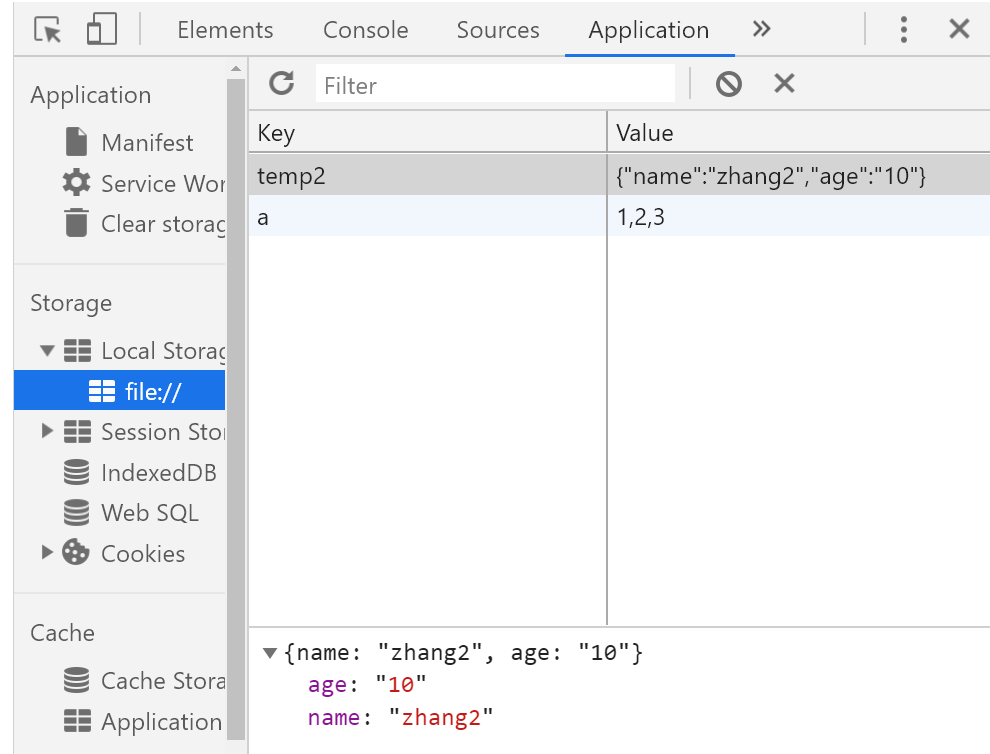Close the DevTools panel
Image resolution: width=990 pixels, height=754 pixels.
click(959, 30)
